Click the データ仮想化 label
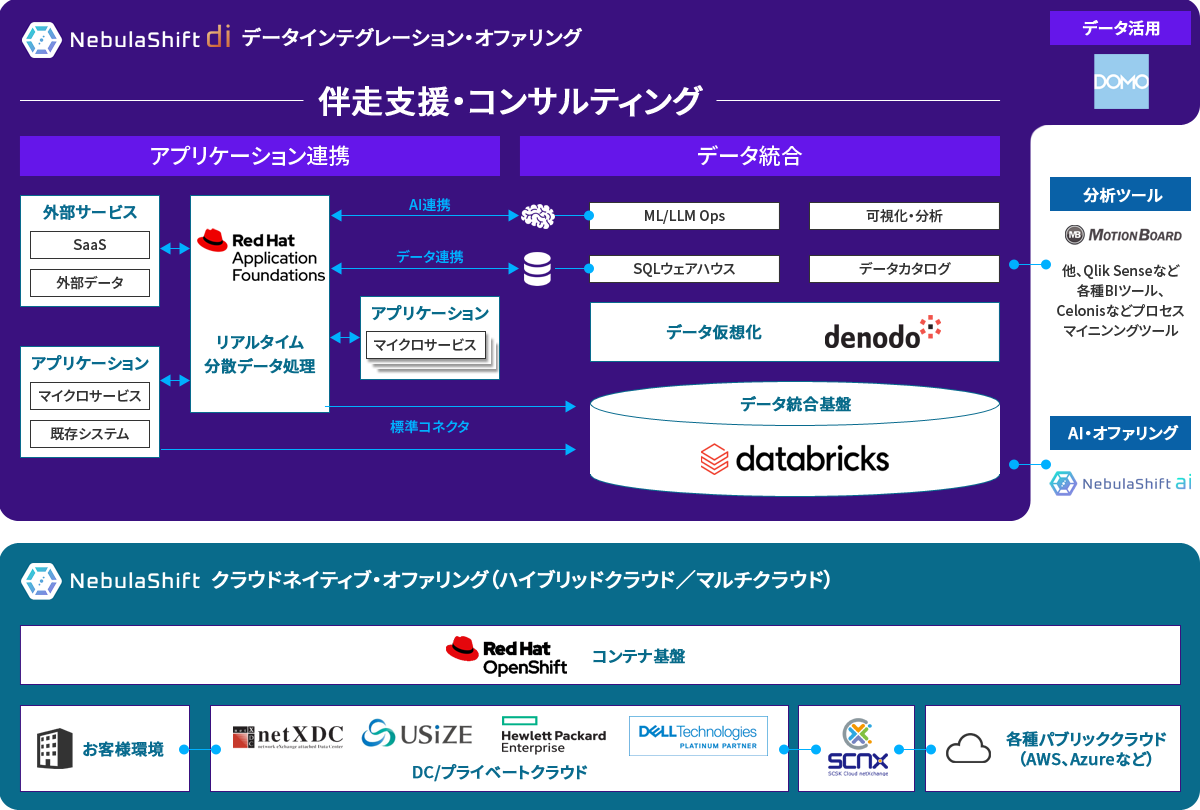Screen dimensions: 1200x810 pos(714,332)
